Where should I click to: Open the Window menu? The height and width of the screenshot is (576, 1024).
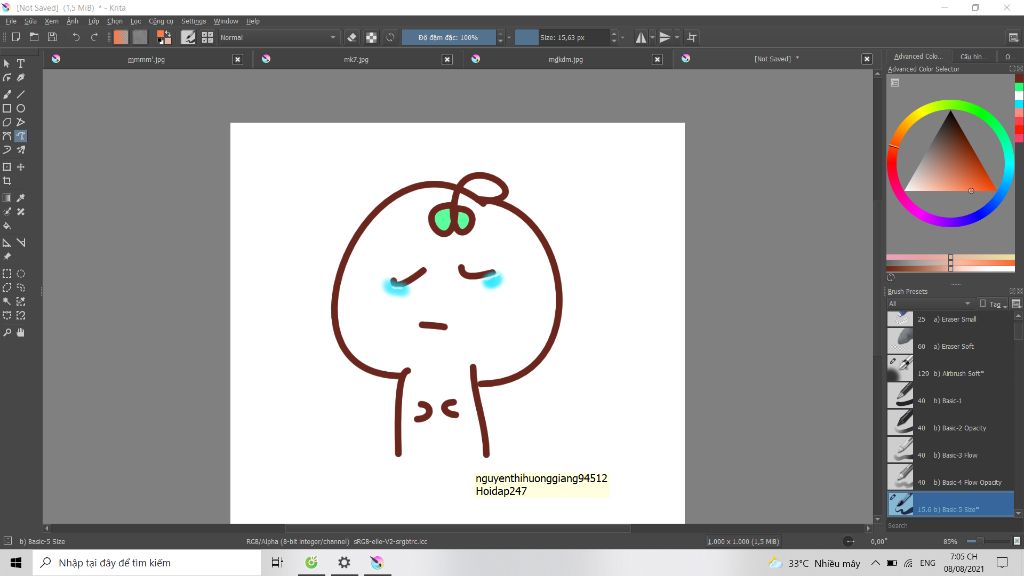click(x=226, y=21)
